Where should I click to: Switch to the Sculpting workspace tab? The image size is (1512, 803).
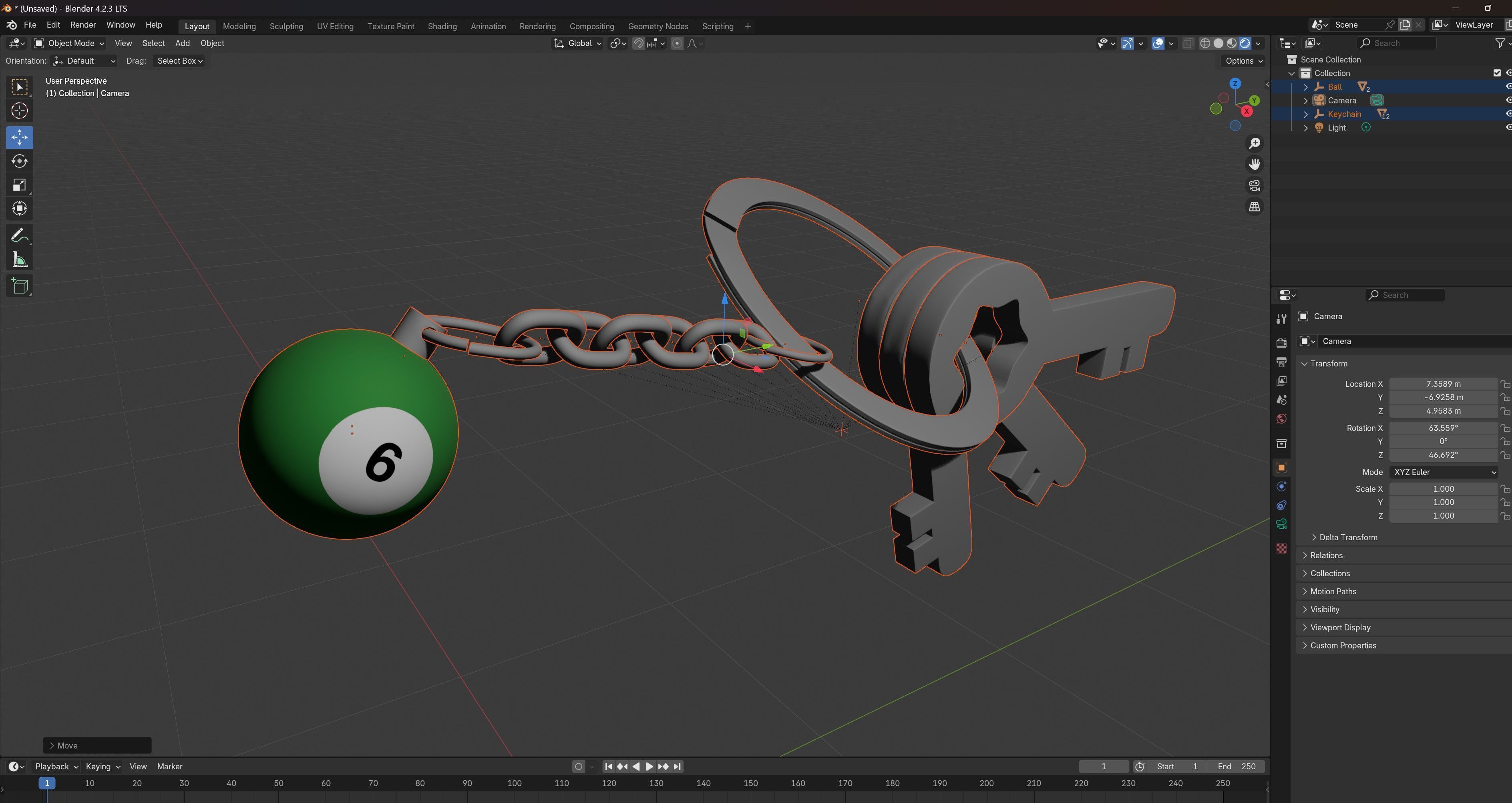(286, 26)
